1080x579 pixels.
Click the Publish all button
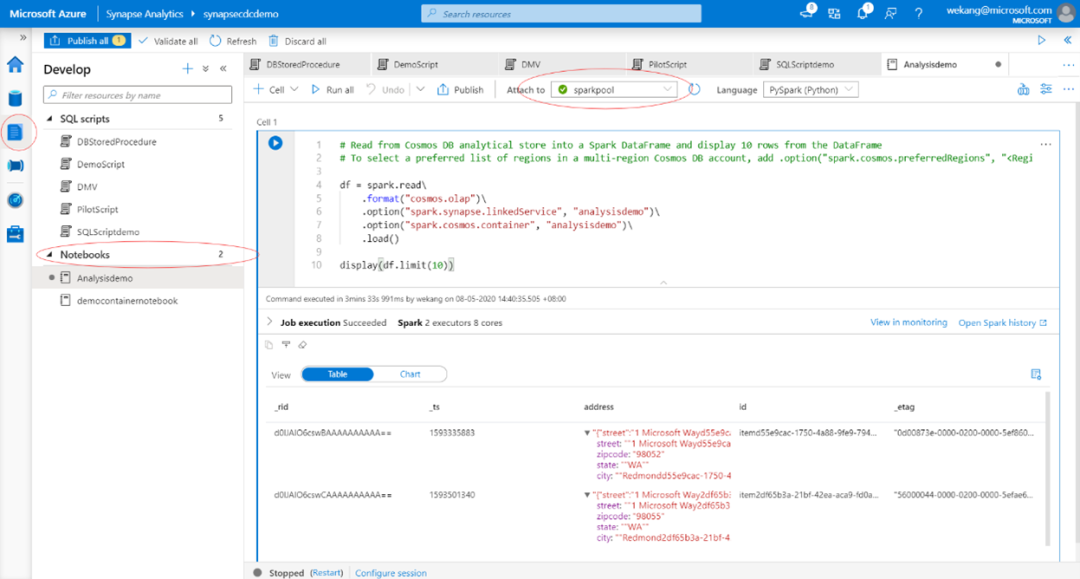(87, 41)
